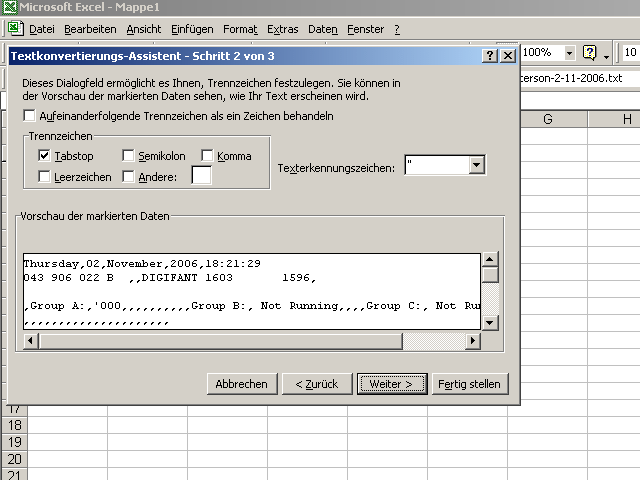
Task: Click the Office Assistant help toolbar icon
Action: point(590,52)
